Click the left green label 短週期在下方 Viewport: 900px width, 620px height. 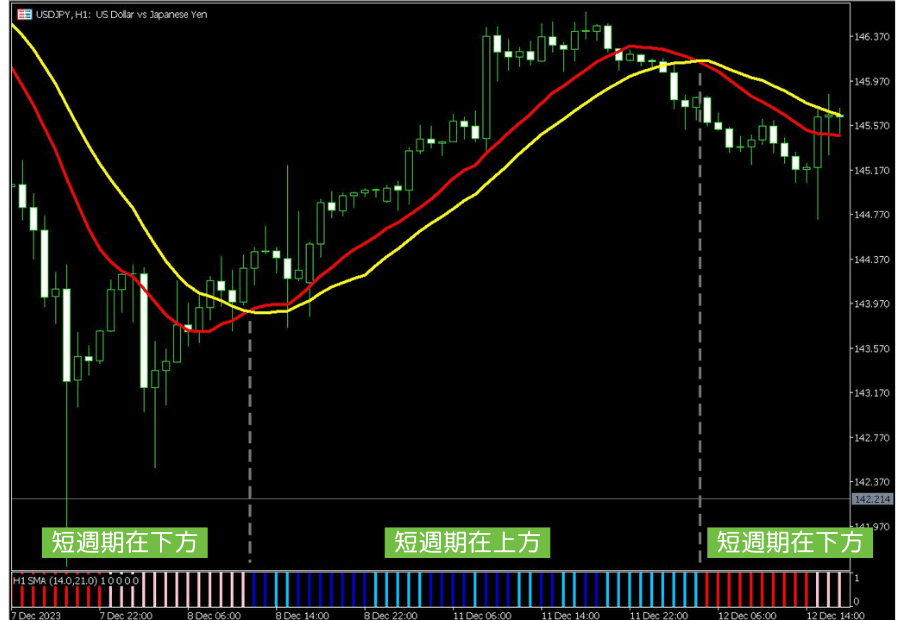pyautogui.click(x=126, y=542)
